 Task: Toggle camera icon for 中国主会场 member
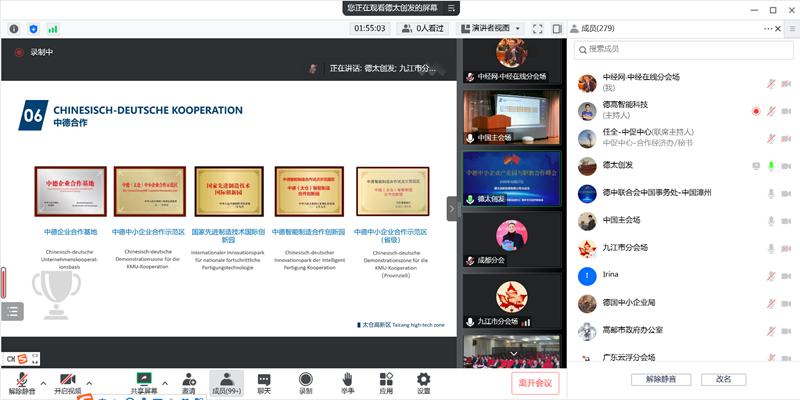tap(787, 220)
